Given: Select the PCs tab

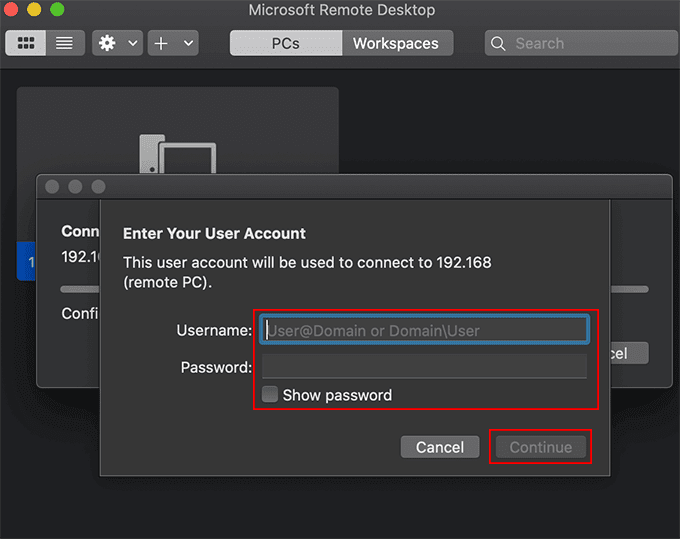Looking at the screenshot, I should coord(286,43).
